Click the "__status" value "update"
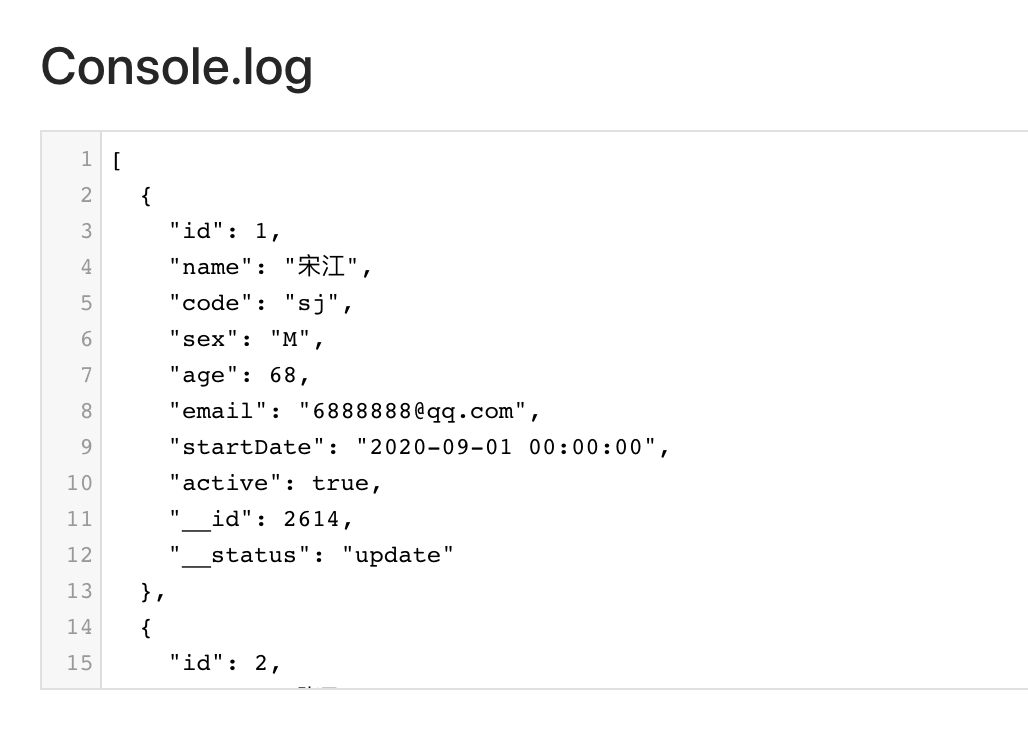Screen dimensions: 1028x742 398,555
